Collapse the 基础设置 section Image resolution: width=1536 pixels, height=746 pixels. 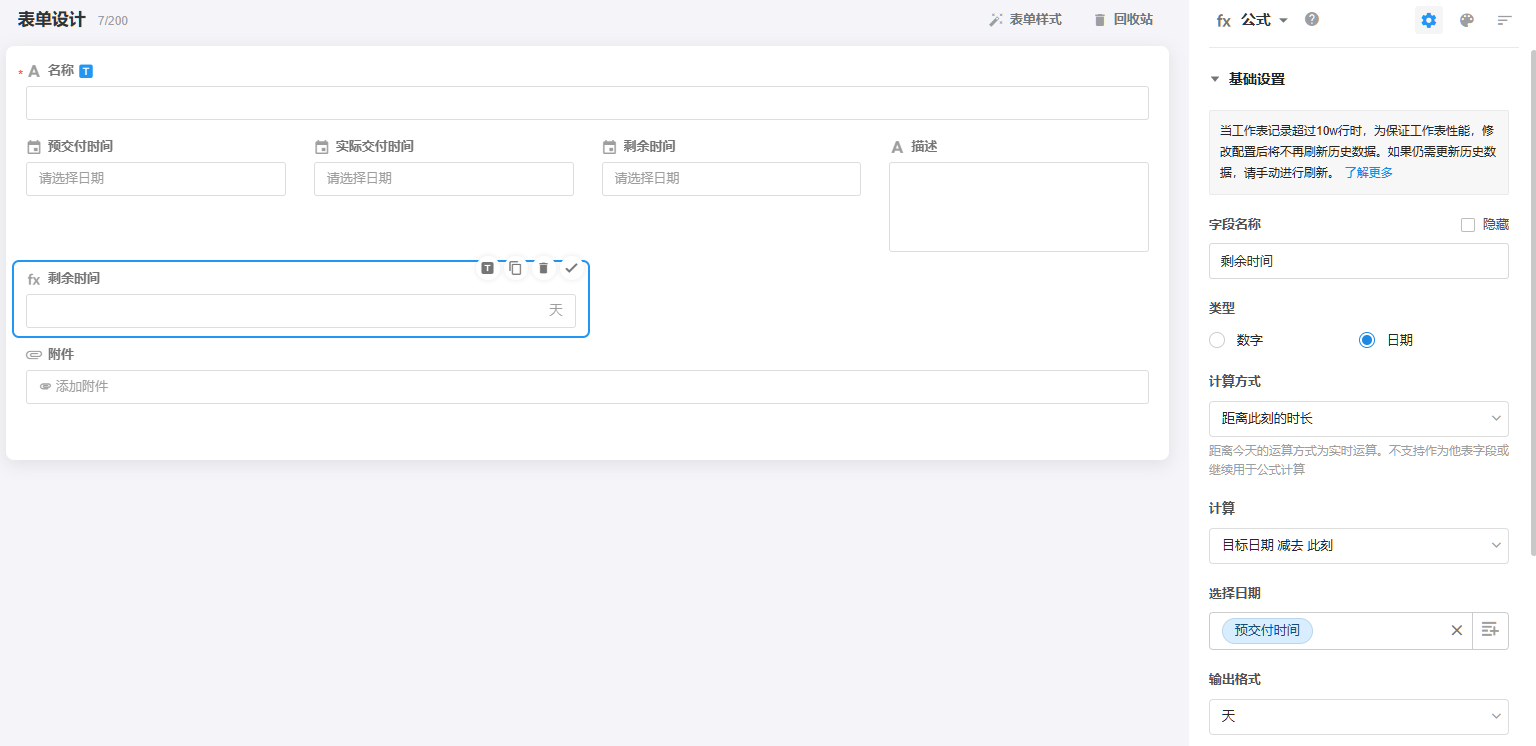coord(1215,79)
